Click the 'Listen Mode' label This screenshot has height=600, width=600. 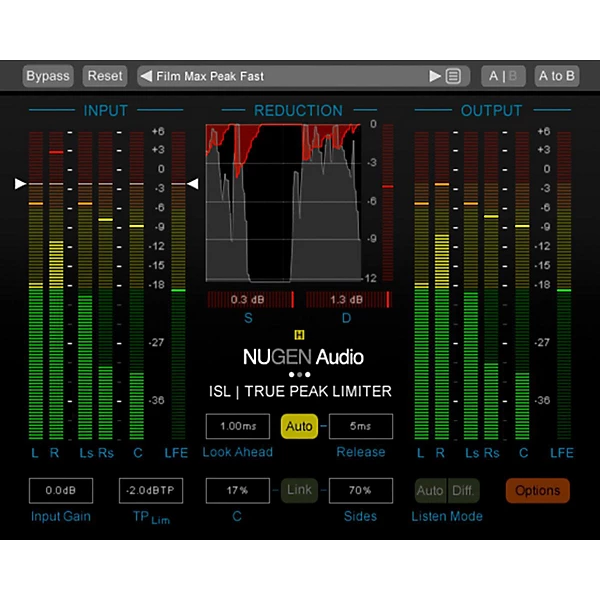[x=447, y=516]
